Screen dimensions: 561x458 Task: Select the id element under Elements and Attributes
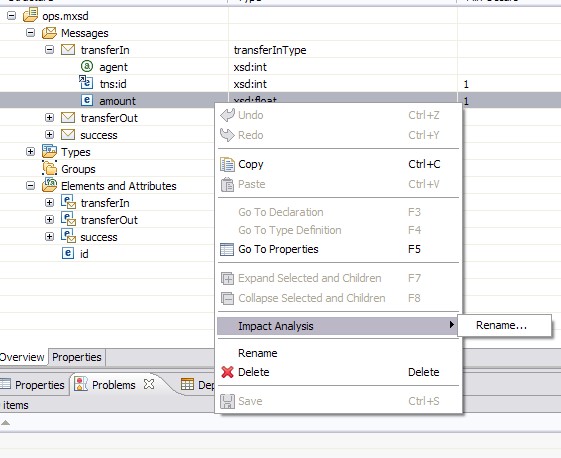[84, 254]
